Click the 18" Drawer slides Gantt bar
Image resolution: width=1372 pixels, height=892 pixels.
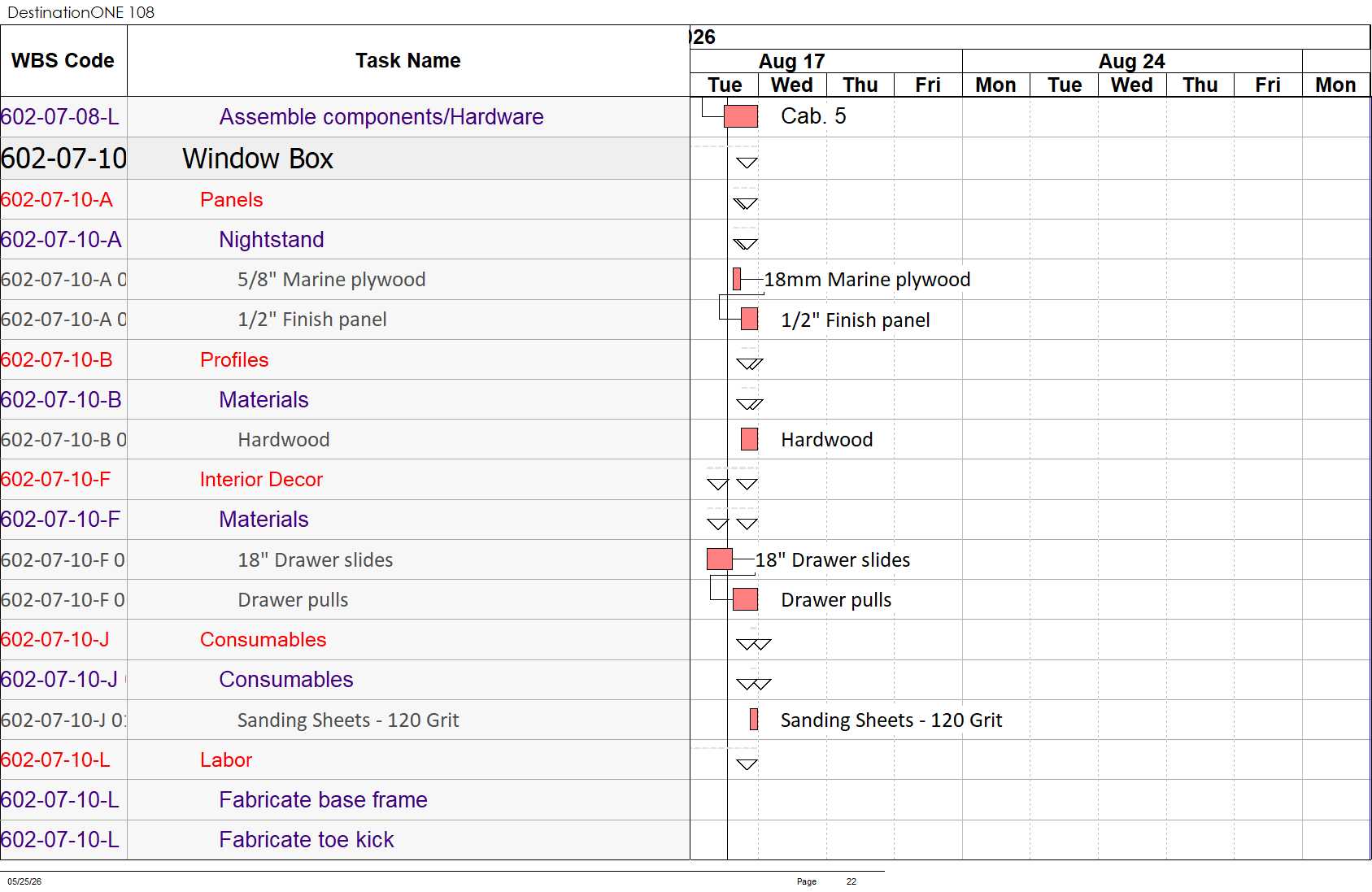pyautogui.click(x=720, y=559)
